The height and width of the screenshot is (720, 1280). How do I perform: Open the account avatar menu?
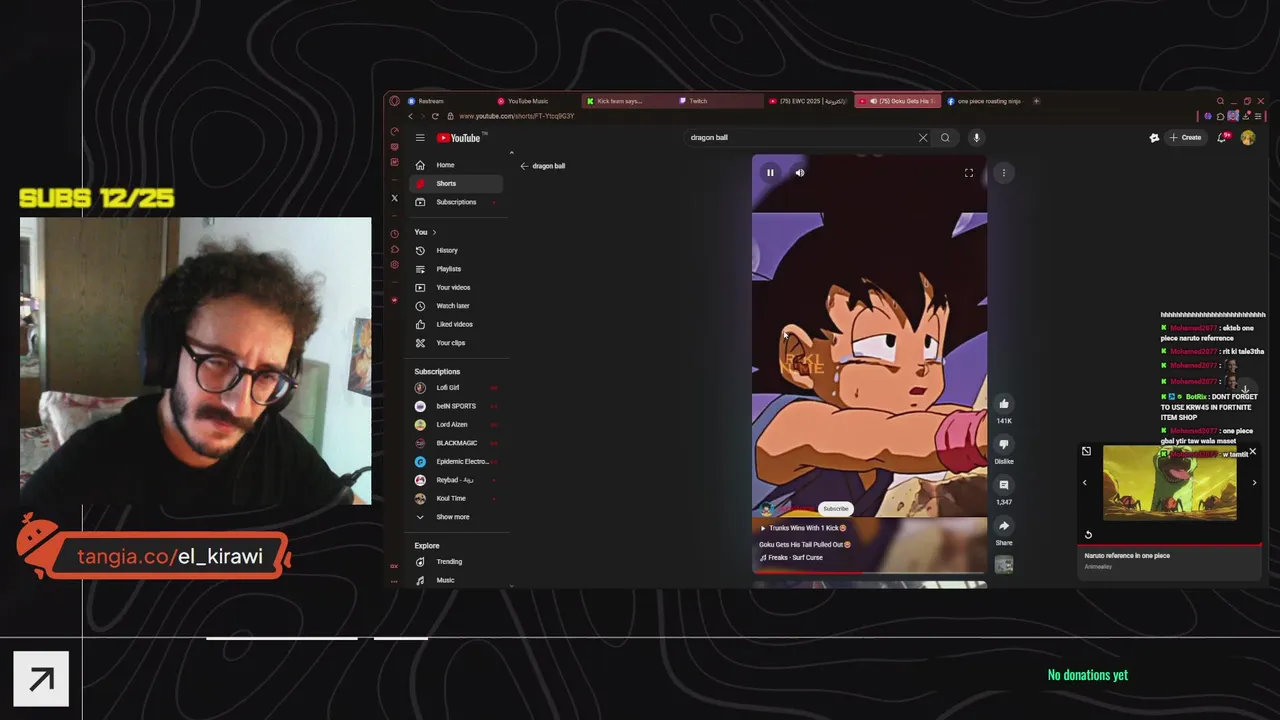point(1248,138)
